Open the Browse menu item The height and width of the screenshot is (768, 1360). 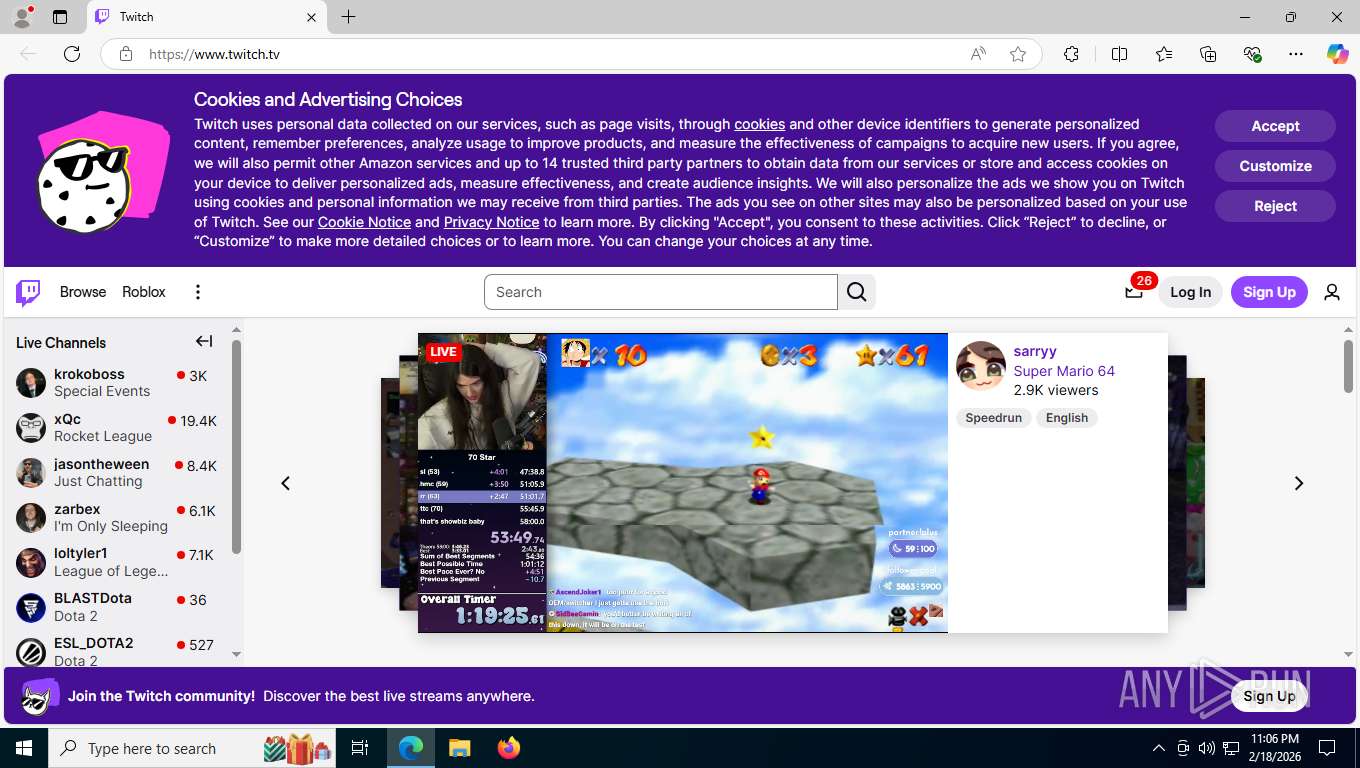coord(83,292)
